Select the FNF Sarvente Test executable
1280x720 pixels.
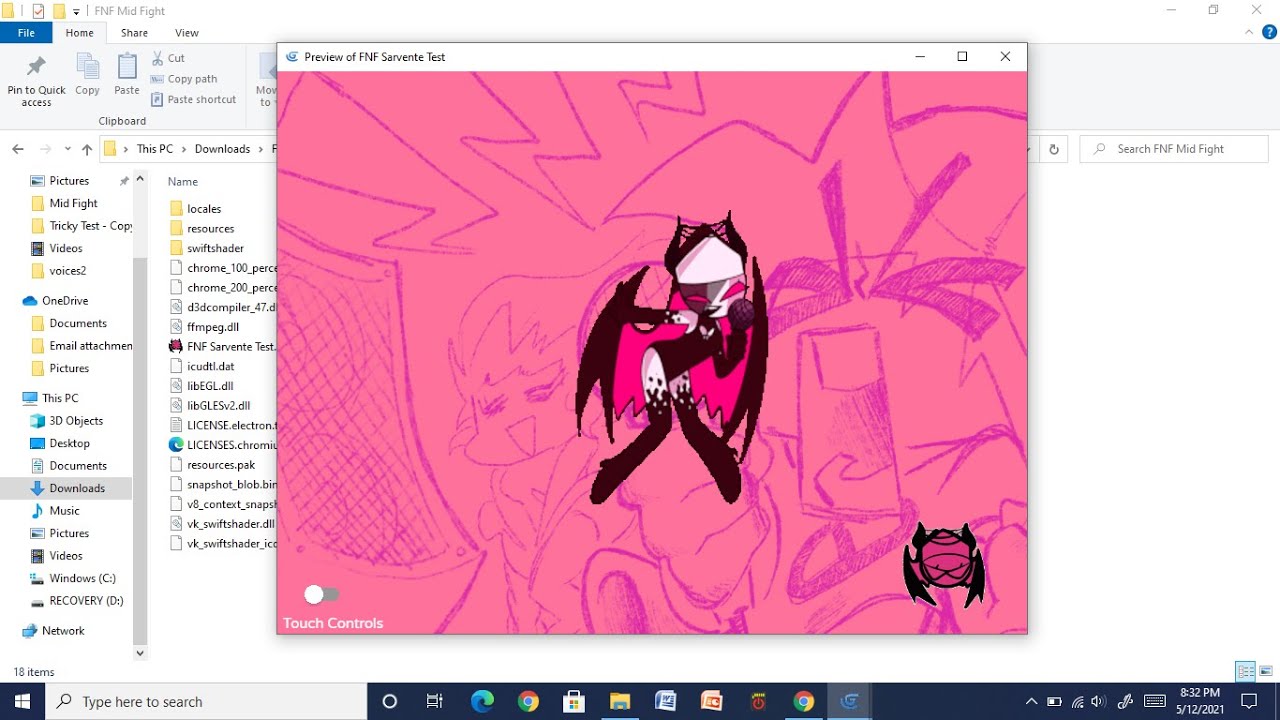coord(230,346)
